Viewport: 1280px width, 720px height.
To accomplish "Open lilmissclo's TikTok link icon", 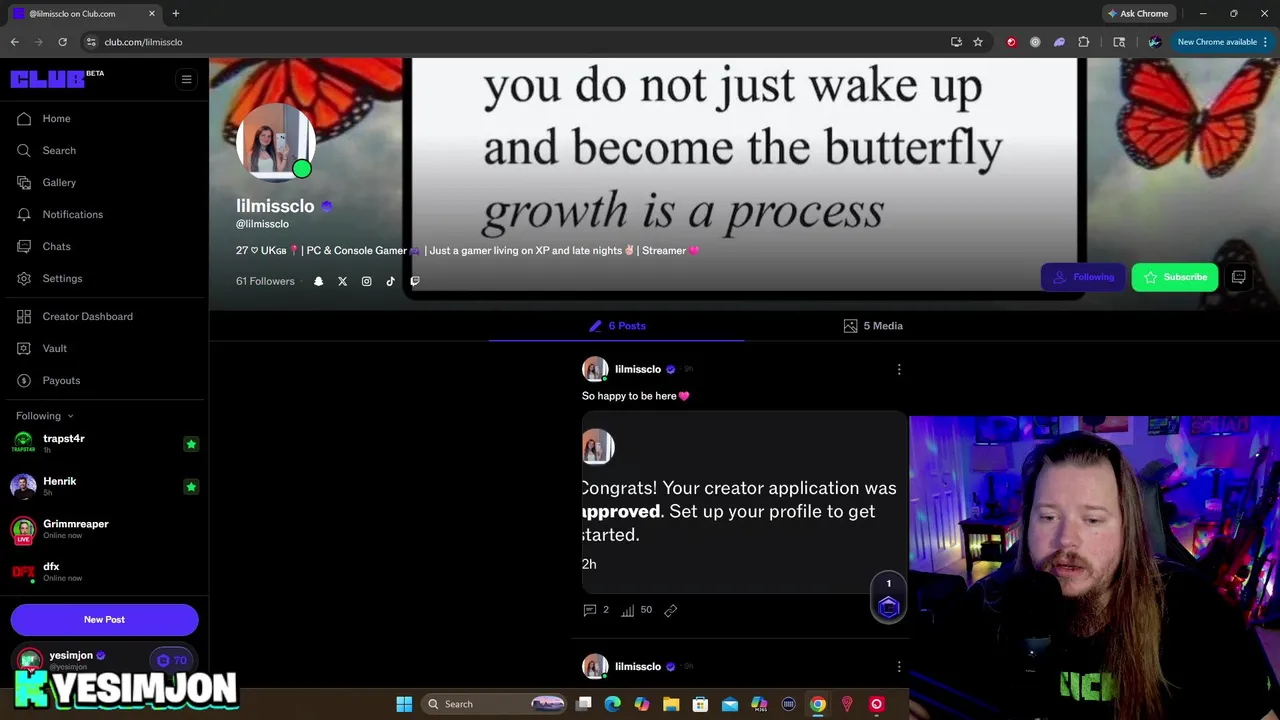I will [391, 281].
